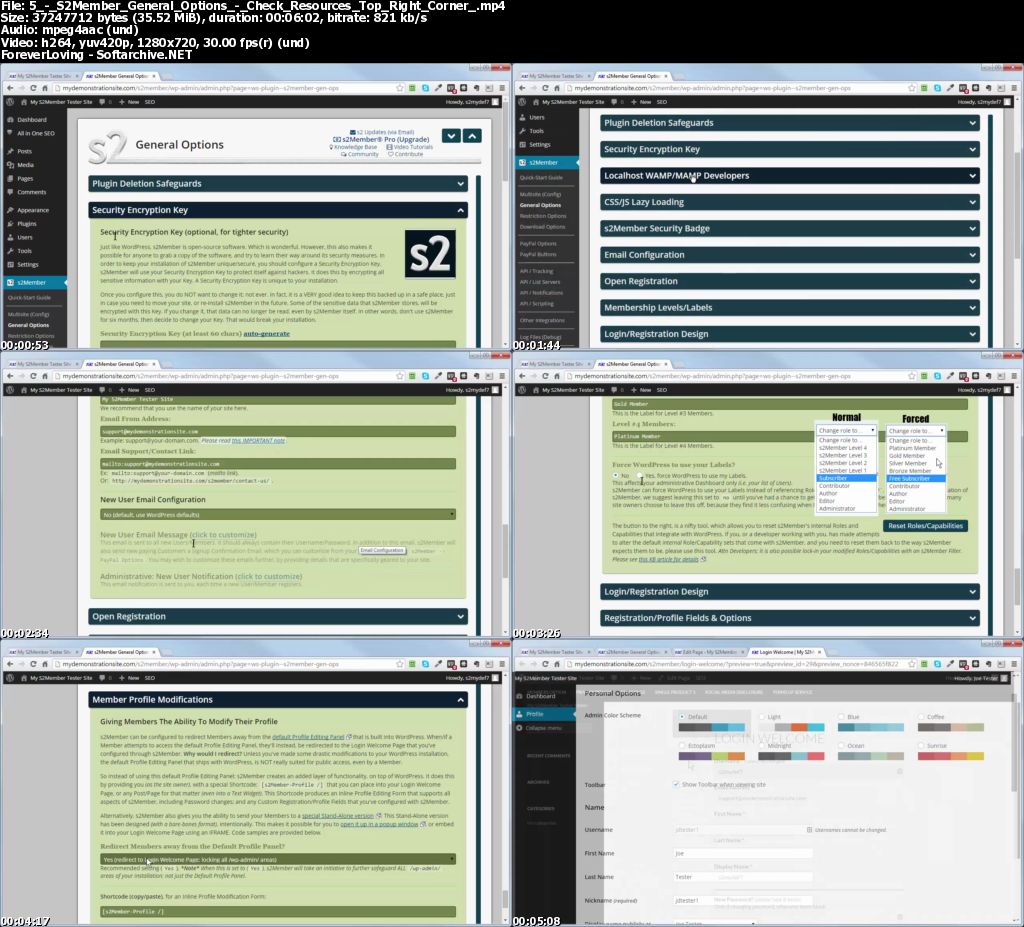Click the Collapse menu icon in the 00:05:08 frame

(520, 728)
